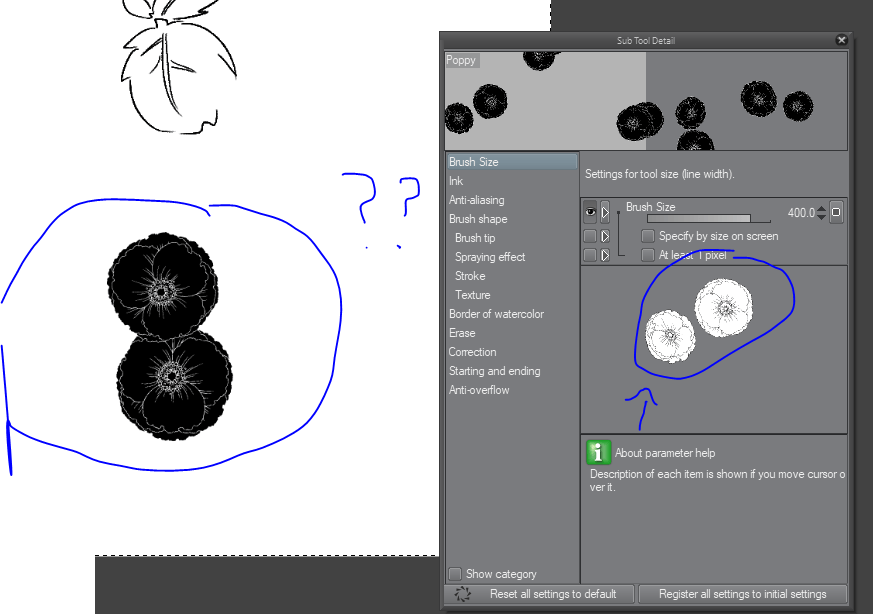Enable Specify by size on screen checkbox

point(648,236)
